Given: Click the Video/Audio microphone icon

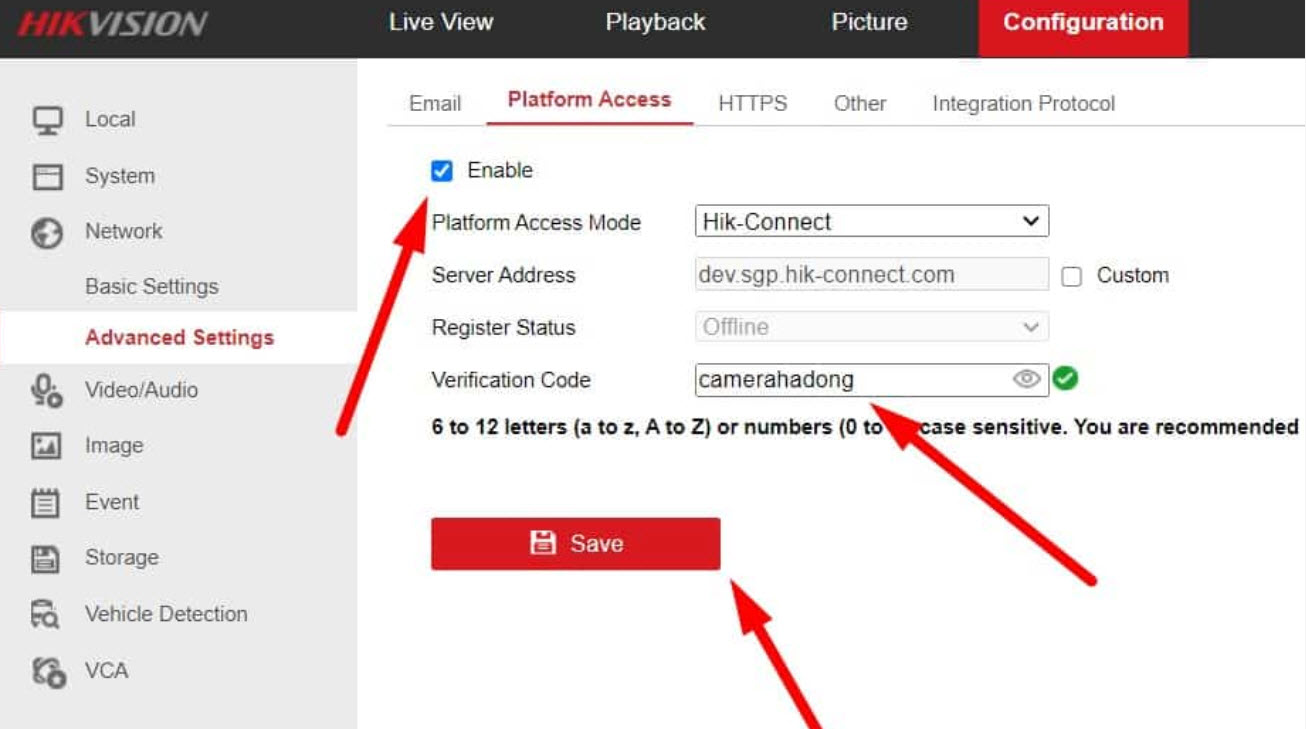Looking at the screenshot, I should coord(47,391).
